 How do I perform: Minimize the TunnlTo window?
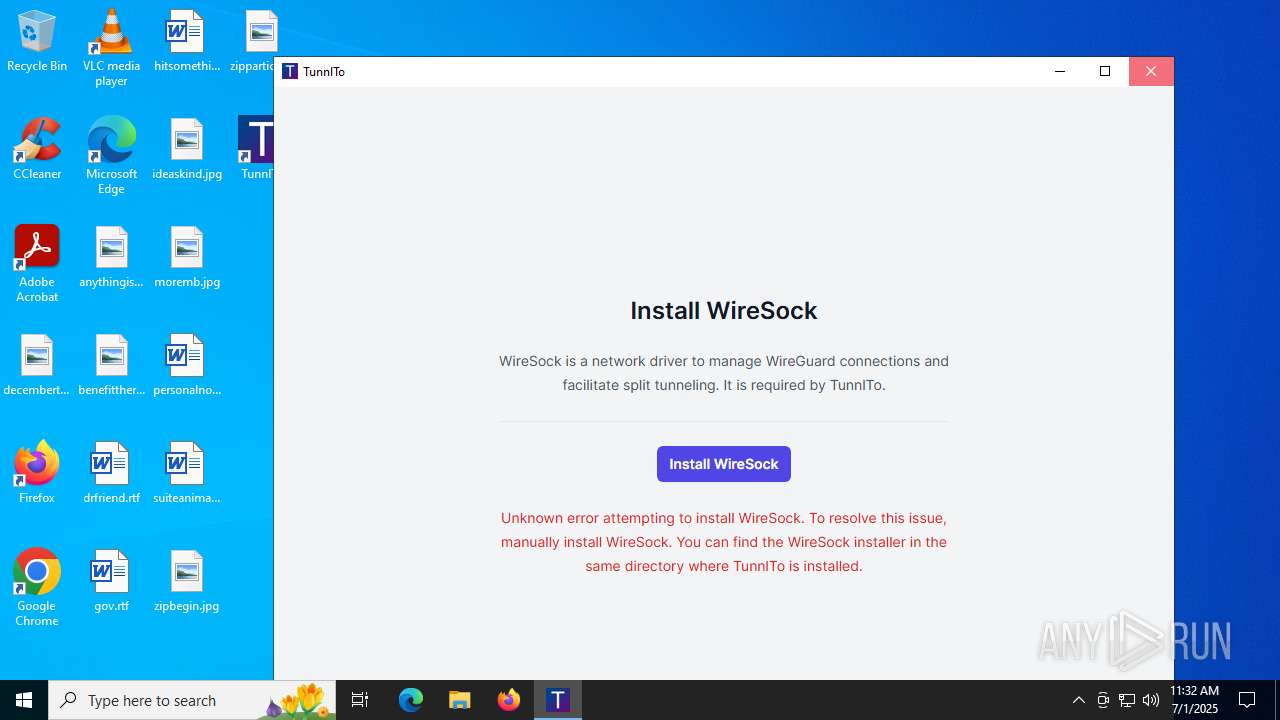[1060, 71]
